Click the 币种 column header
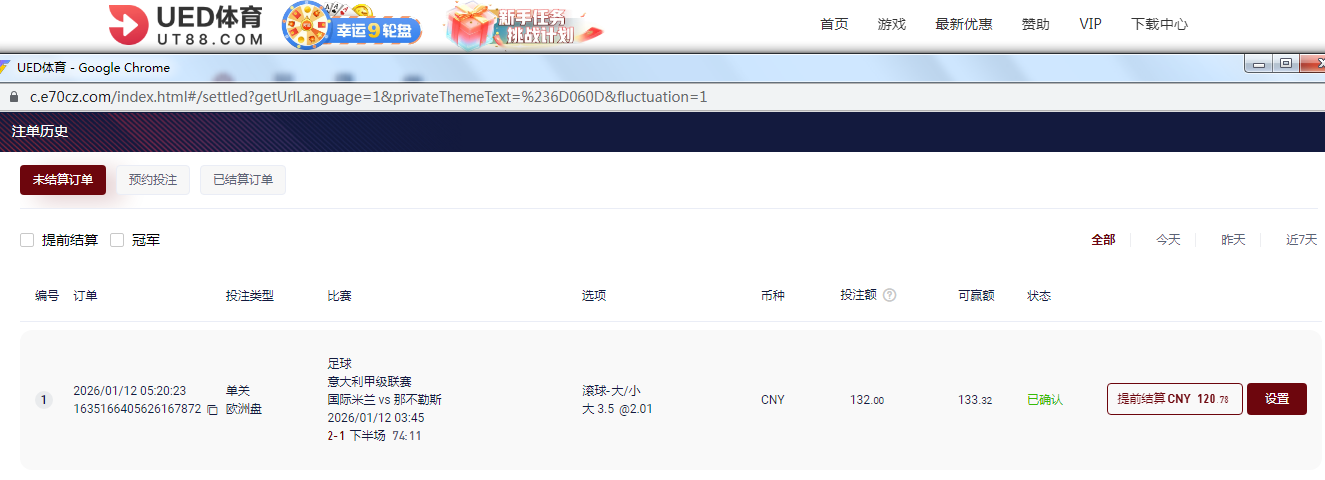This screenshot has height=480, width=1325. (x=773, y=296)
